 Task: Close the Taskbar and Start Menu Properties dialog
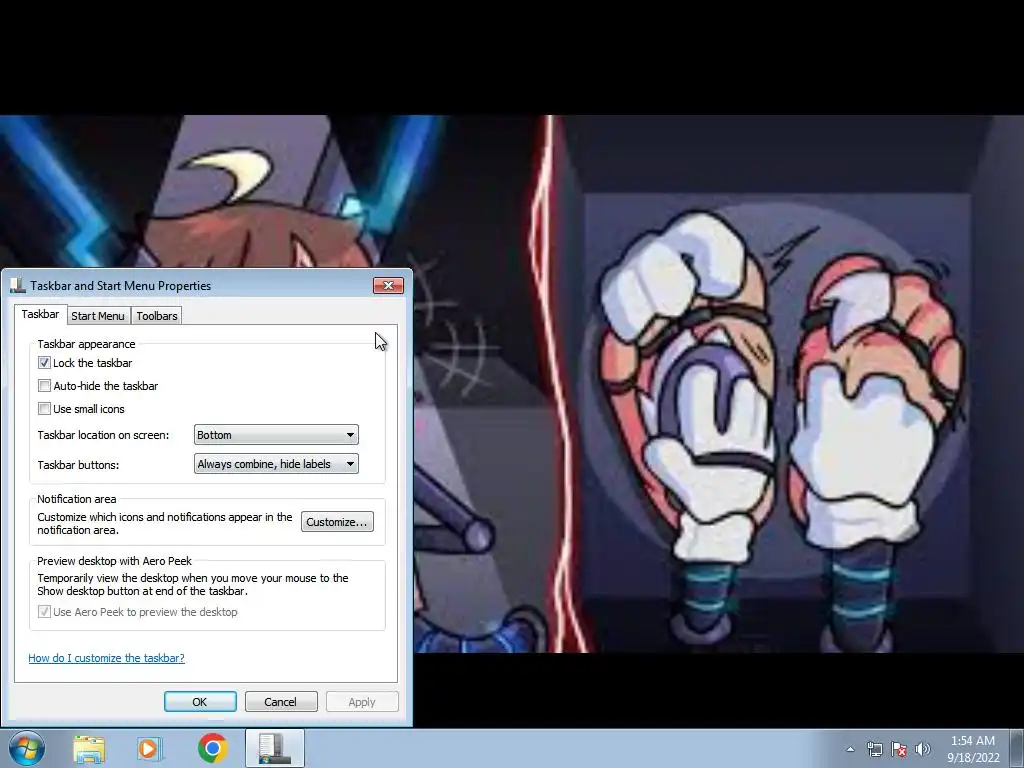coord(389,285)
